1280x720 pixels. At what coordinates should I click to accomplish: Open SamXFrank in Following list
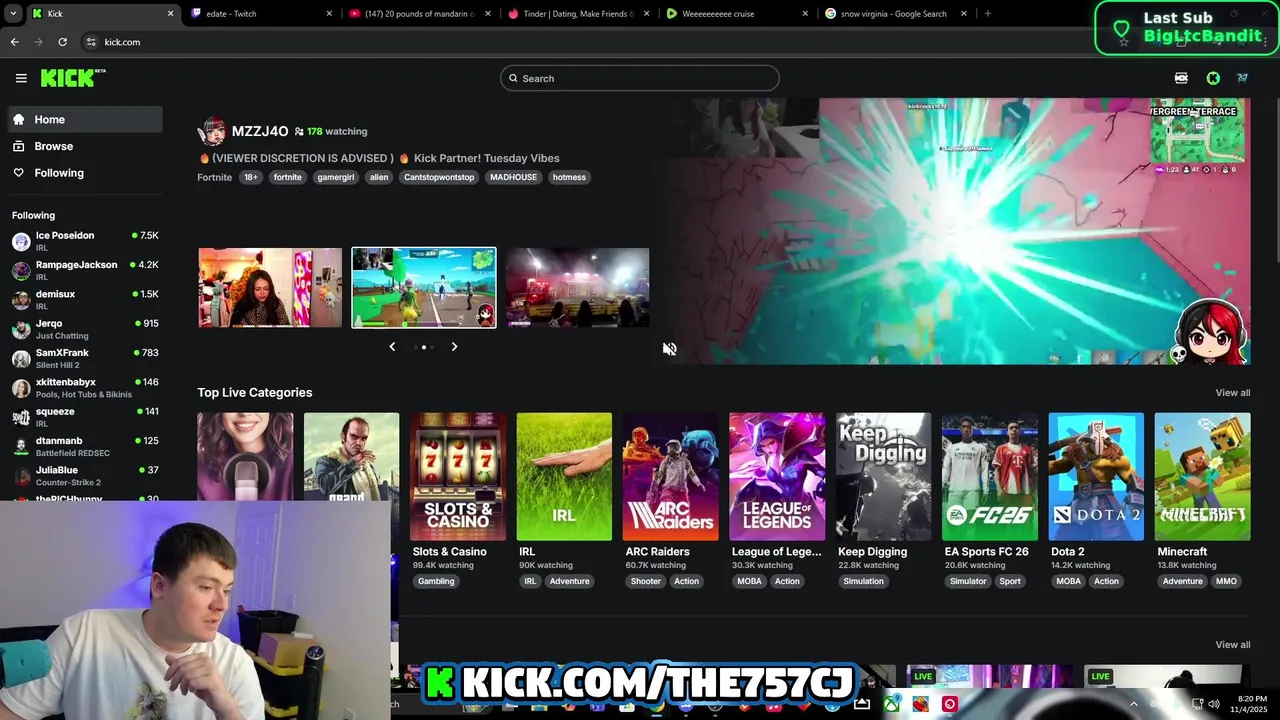[x=84, y=358]
